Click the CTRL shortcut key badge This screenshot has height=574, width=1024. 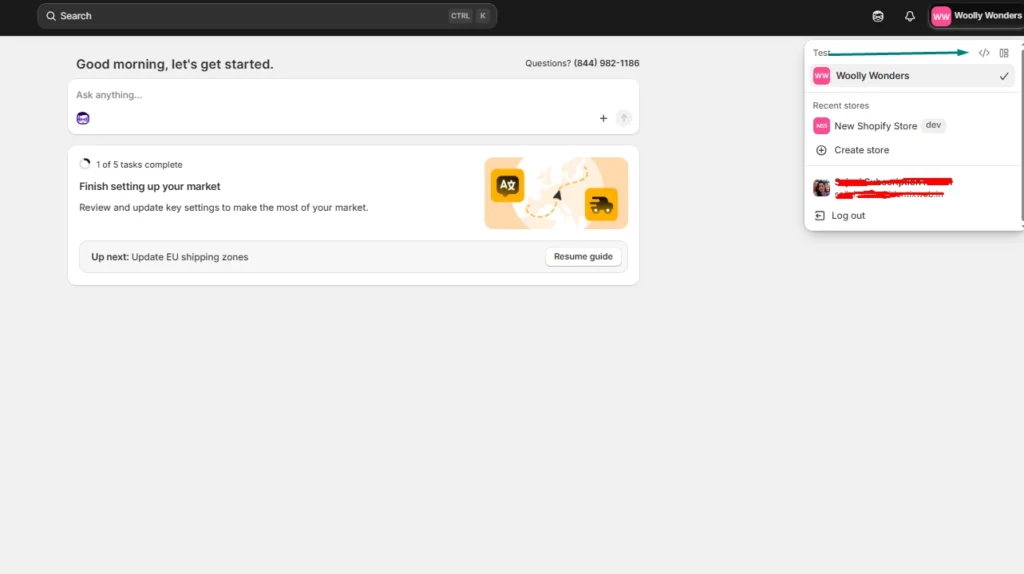click(460, 16)
